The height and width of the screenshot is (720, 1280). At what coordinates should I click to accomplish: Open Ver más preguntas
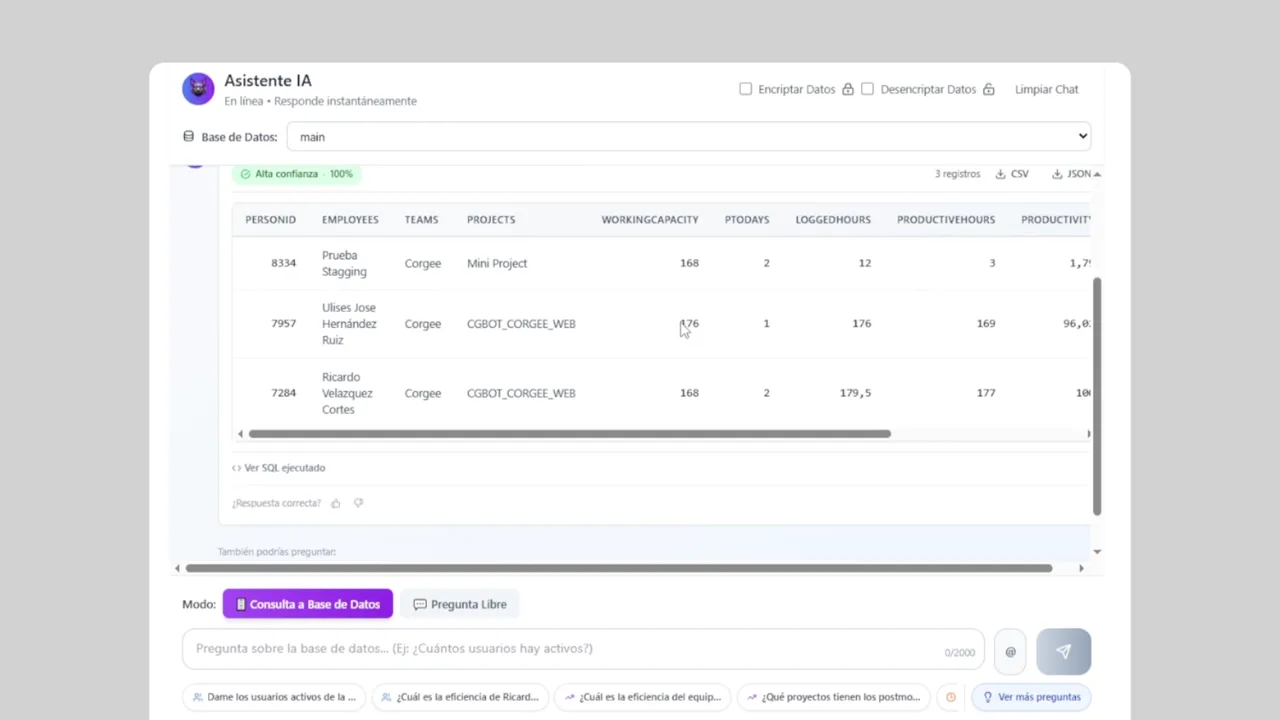[x=1031, y=697]
